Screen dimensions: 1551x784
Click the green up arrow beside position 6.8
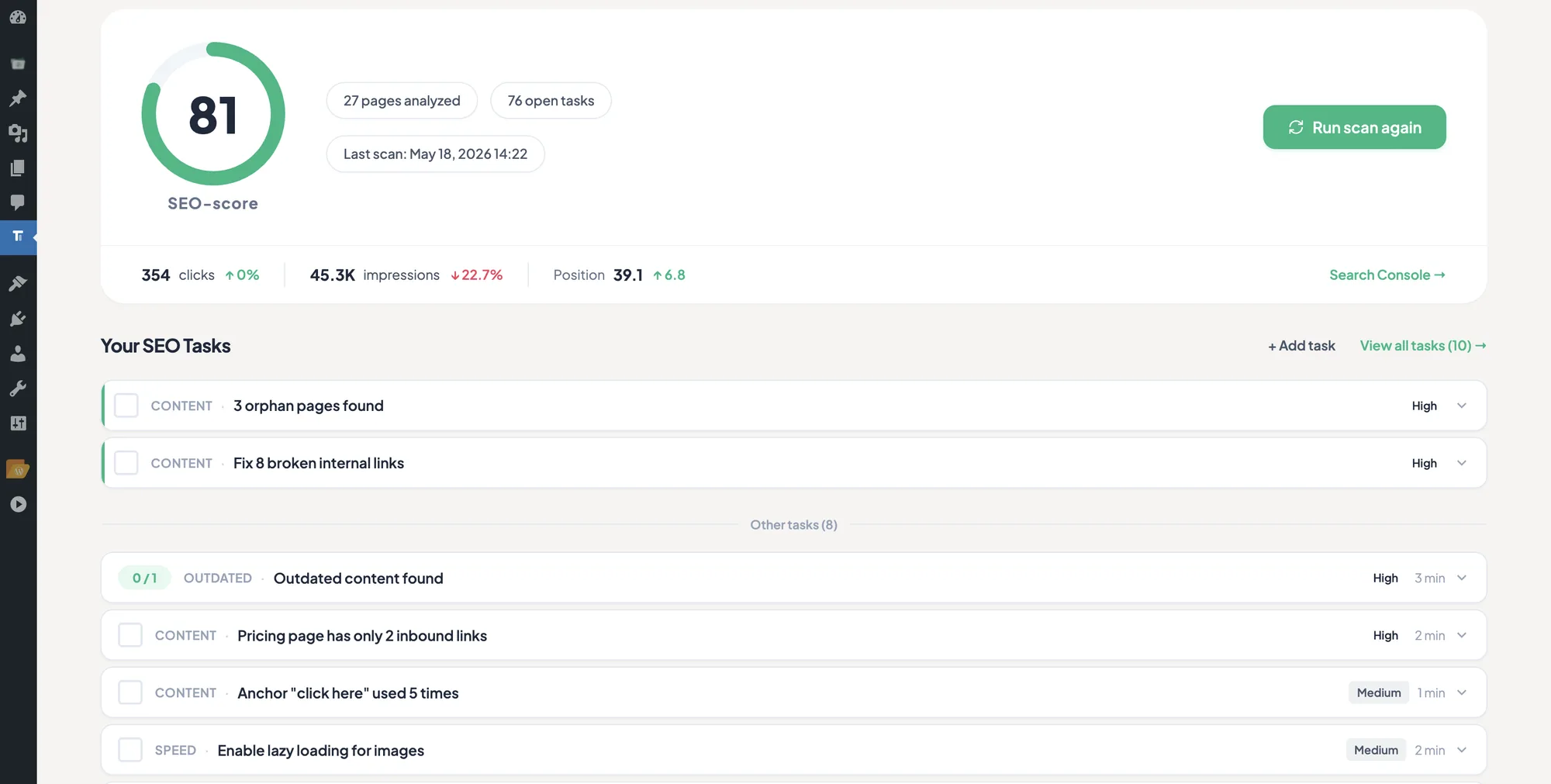pyautogui.click(x=657, y=275)
